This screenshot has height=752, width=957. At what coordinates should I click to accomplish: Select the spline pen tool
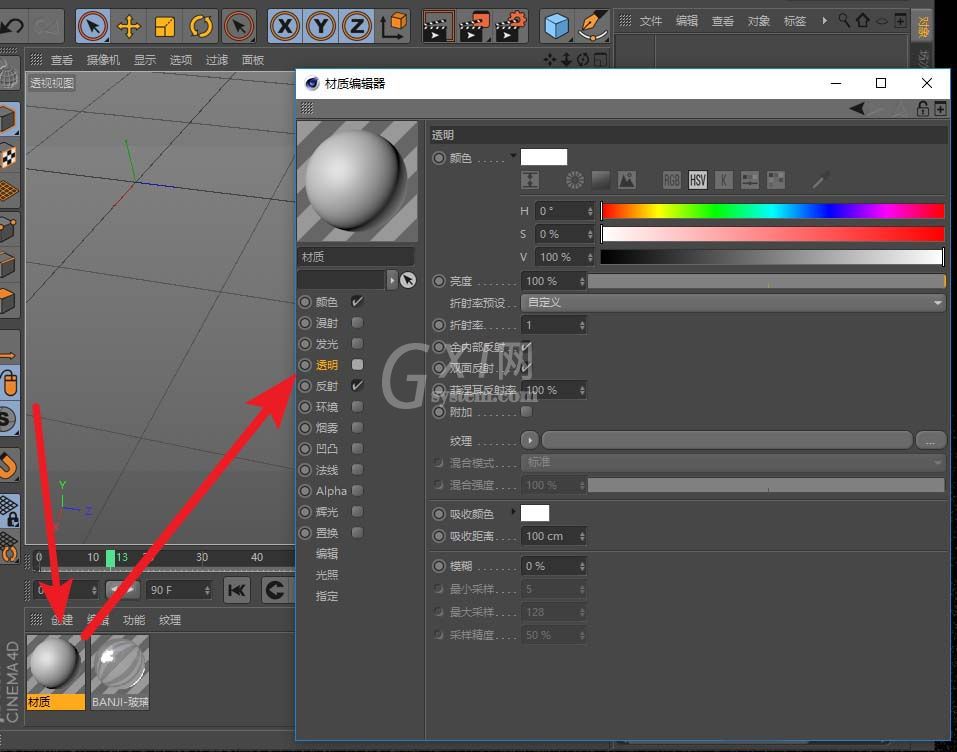coord(593,26)
